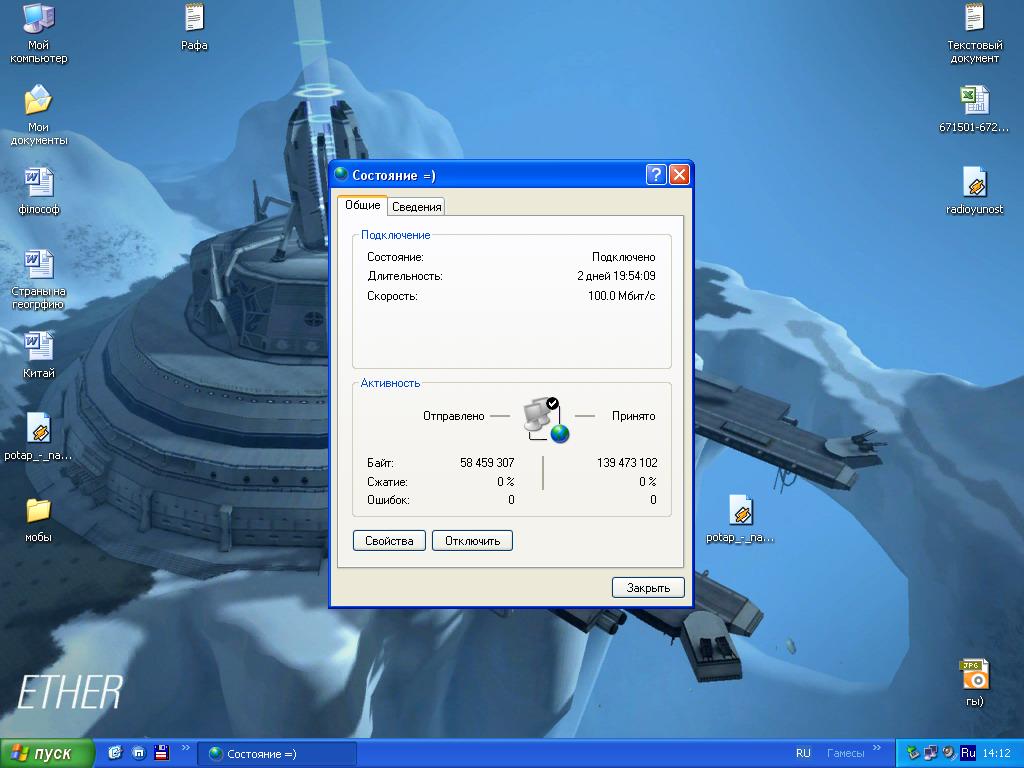Click the Длительность label
The image size is (1024, 768).
[404, 276]
